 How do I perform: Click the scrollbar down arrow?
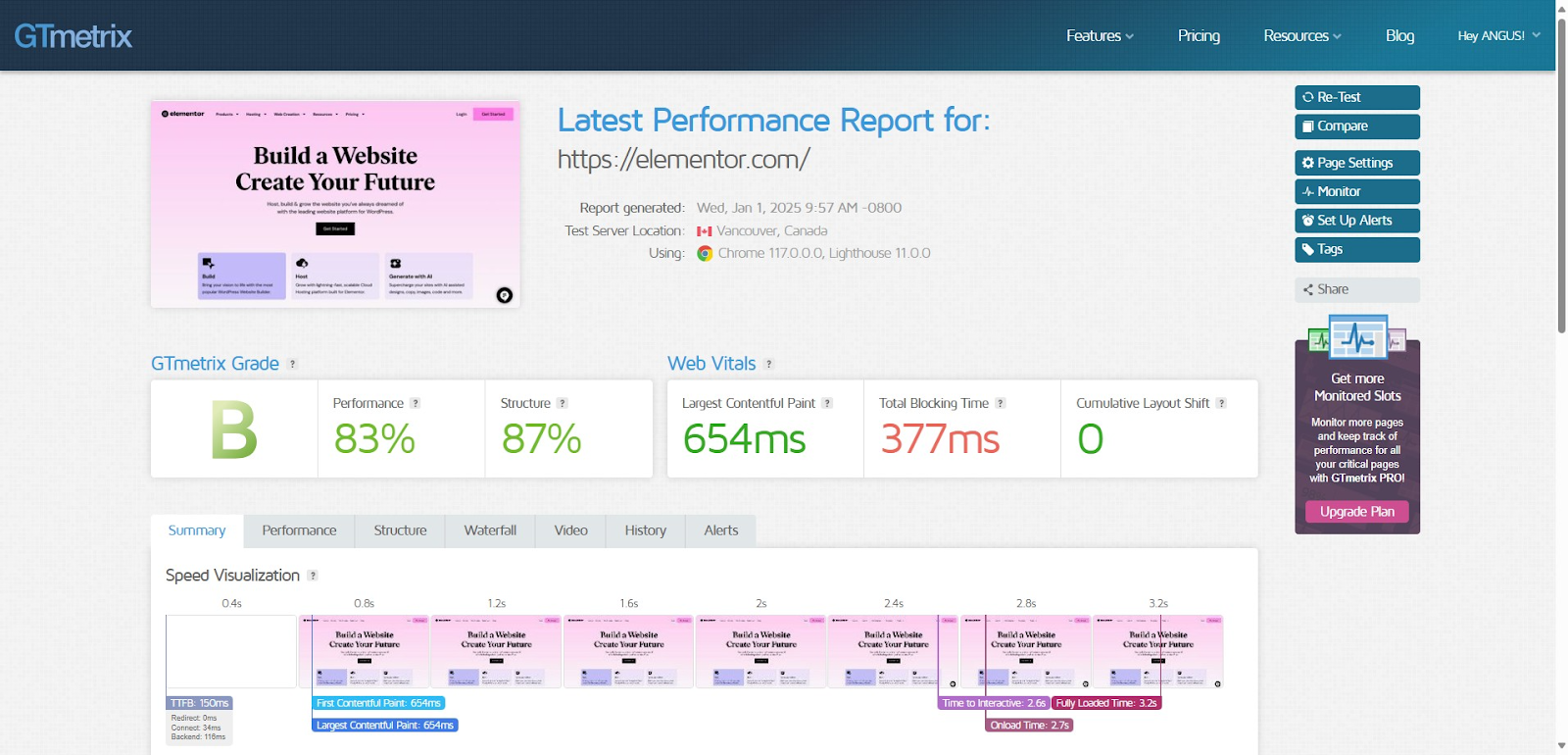1561,747
